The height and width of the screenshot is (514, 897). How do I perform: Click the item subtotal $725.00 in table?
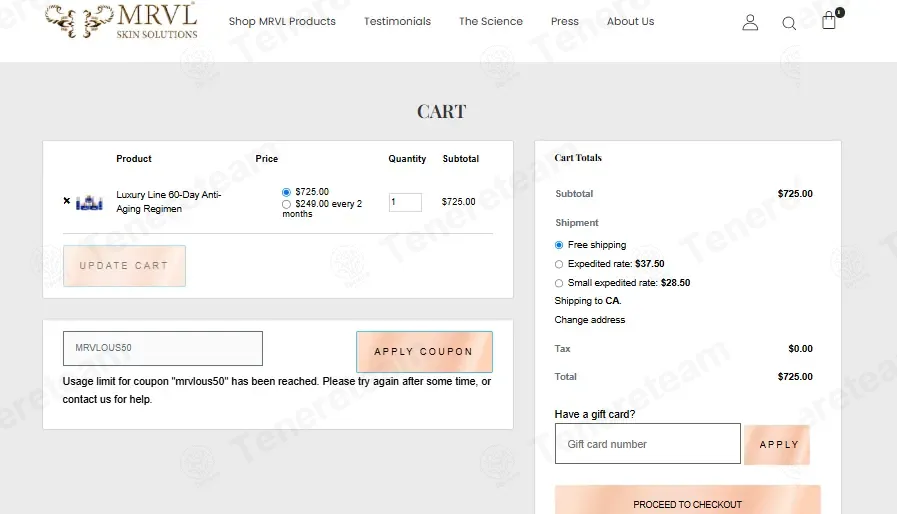(x=458, y=201)
